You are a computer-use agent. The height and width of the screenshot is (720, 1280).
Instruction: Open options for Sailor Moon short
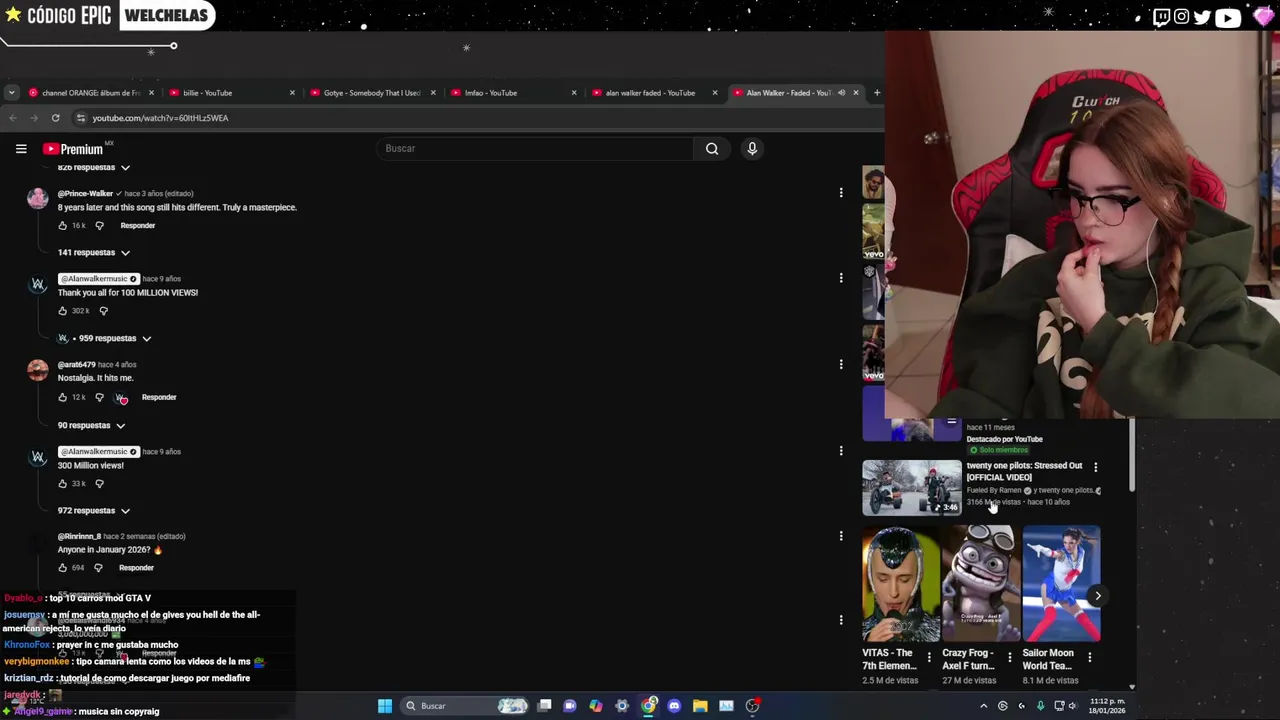1089,657
